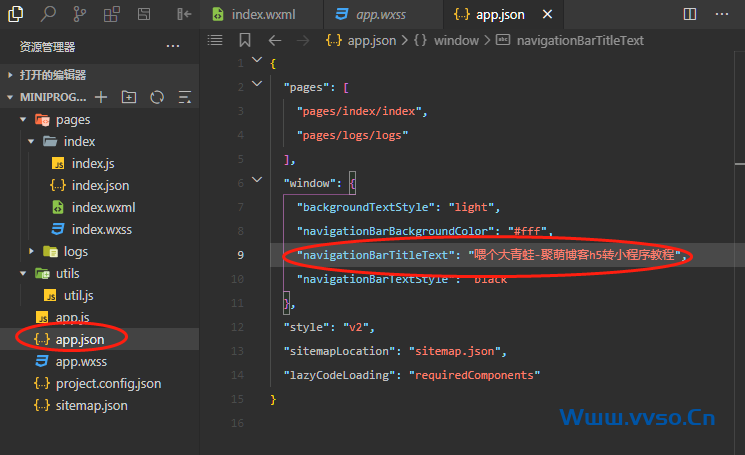
Task: Split the editor with the split icon
Action: (690, 14)
